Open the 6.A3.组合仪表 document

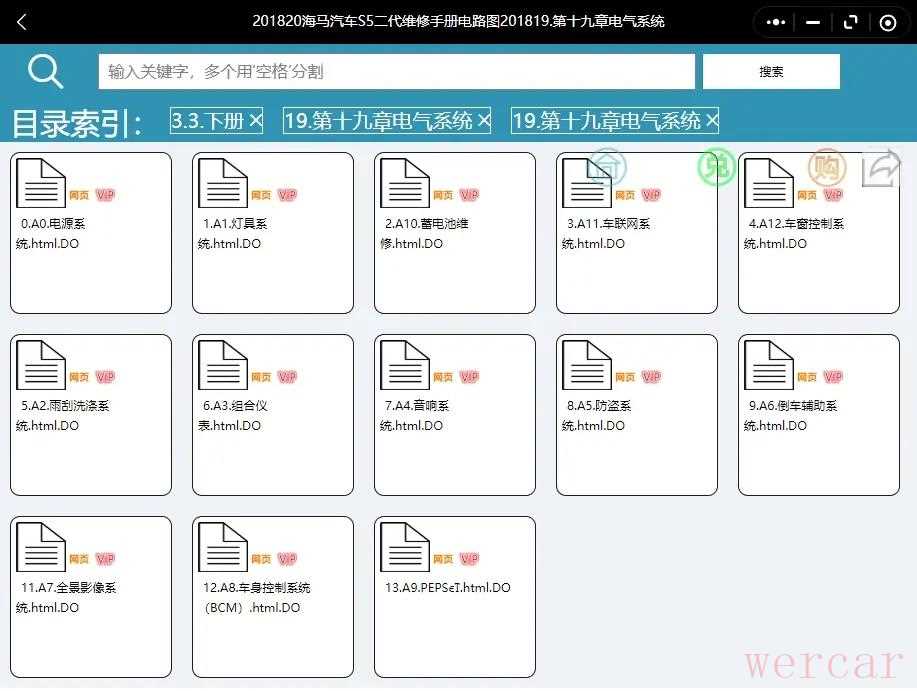click(x=273, y=414)
